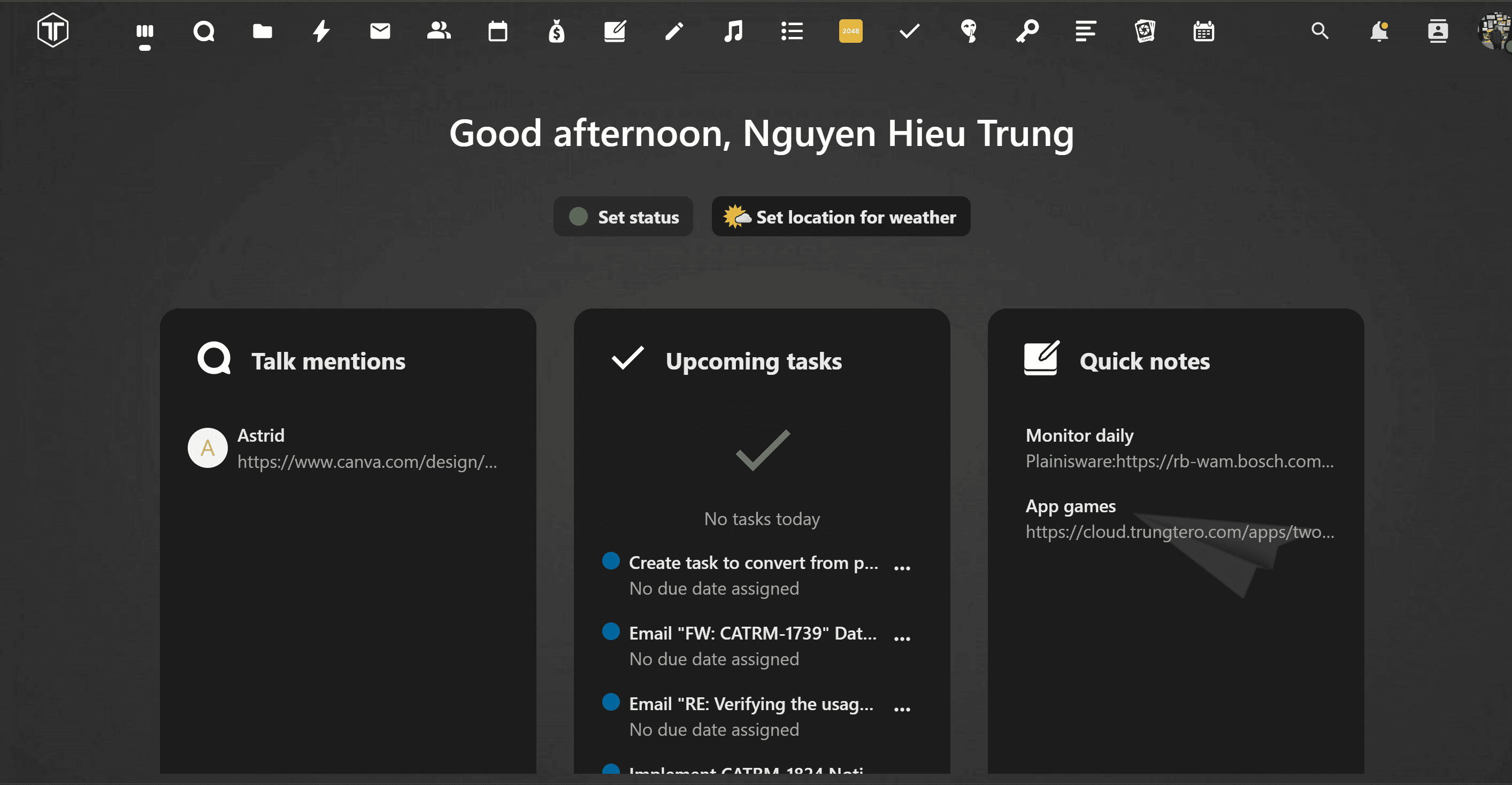This screenshot has width=1512, height=785.
Task: Click the 'No tasks today' text
Action: (x=761, y=519)
